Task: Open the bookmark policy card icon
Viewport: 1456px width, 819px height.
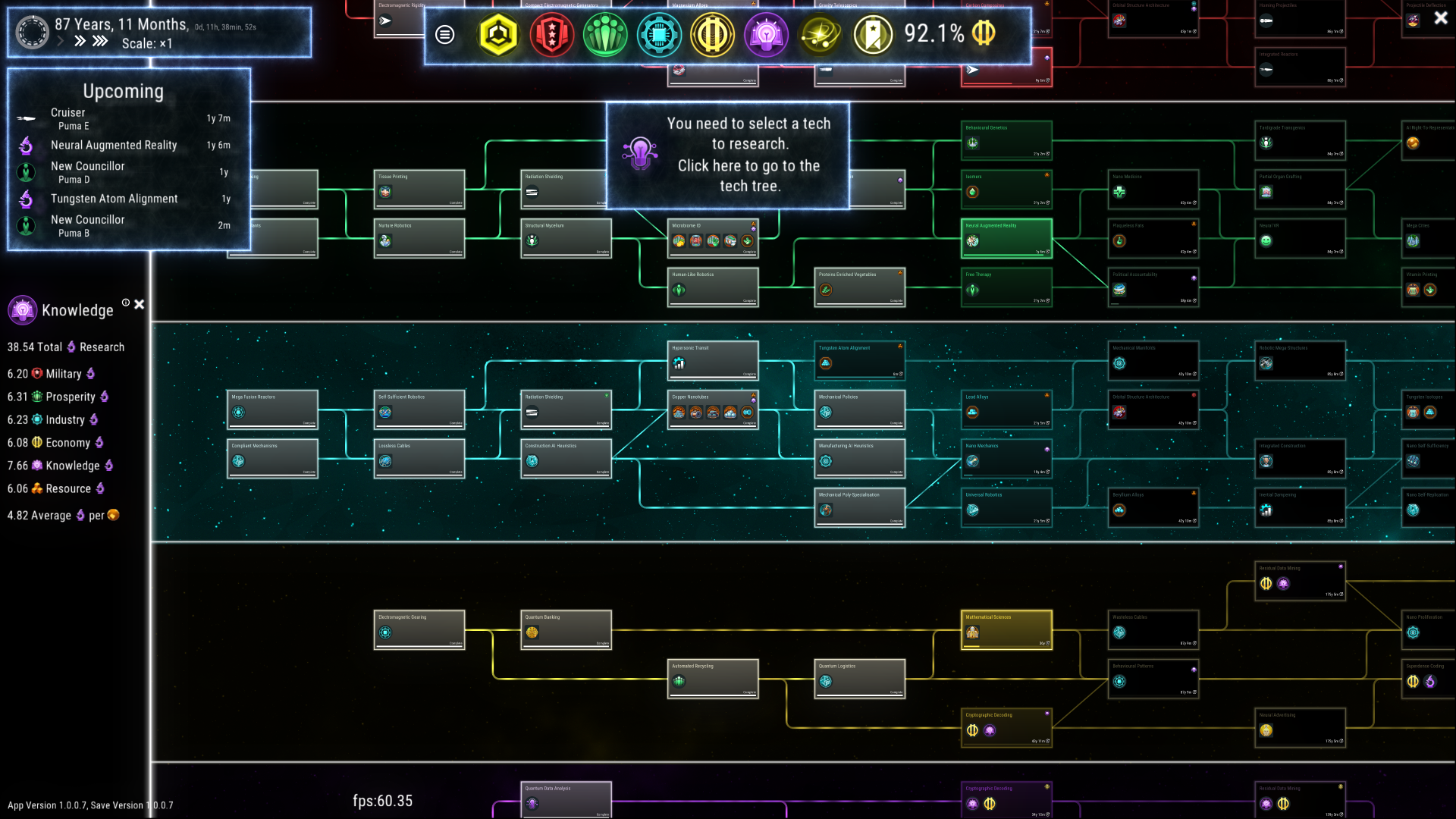Action: point(873,34)
